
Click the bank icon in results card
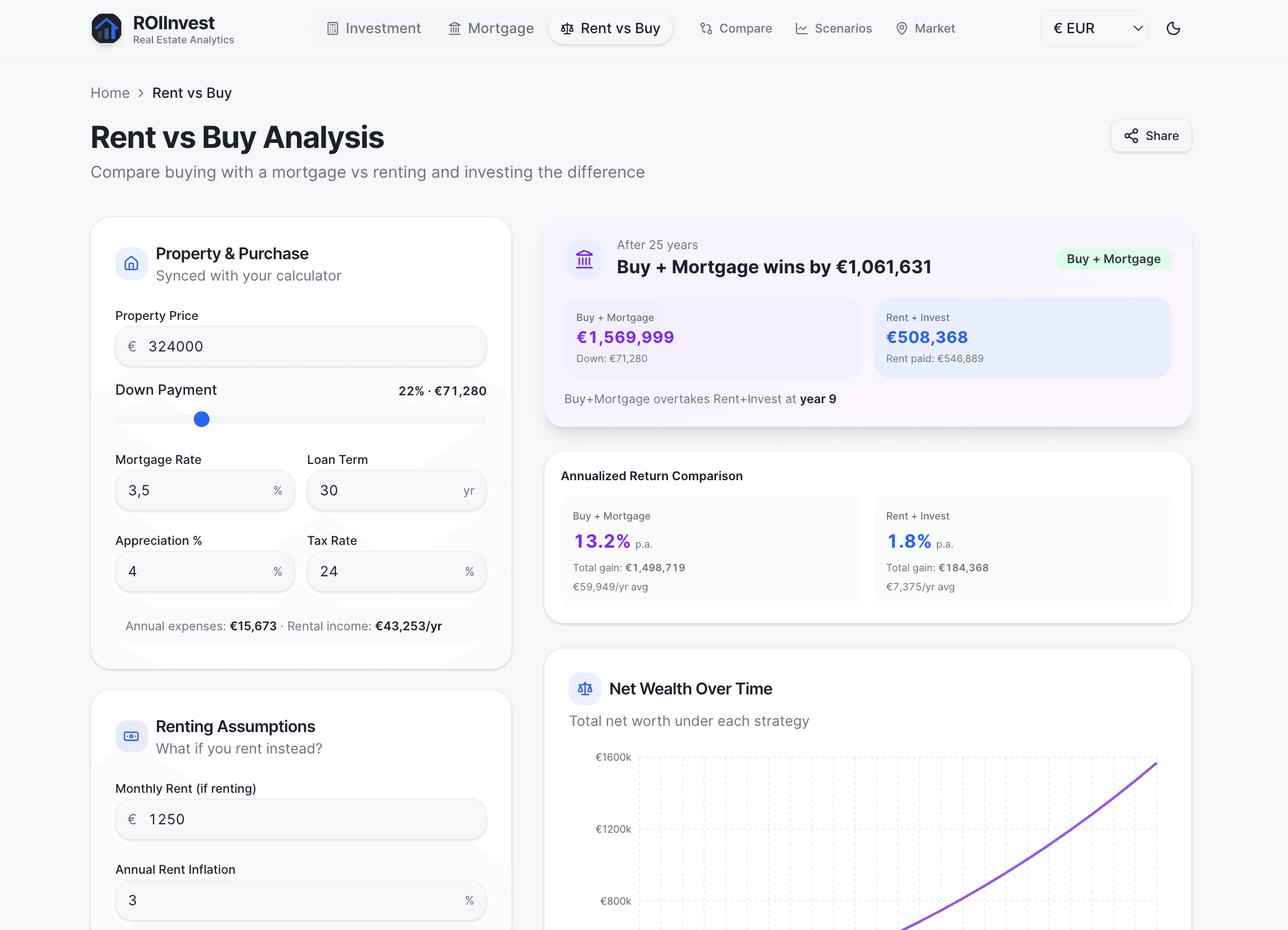pyautogui.click(x=584, y=259)
